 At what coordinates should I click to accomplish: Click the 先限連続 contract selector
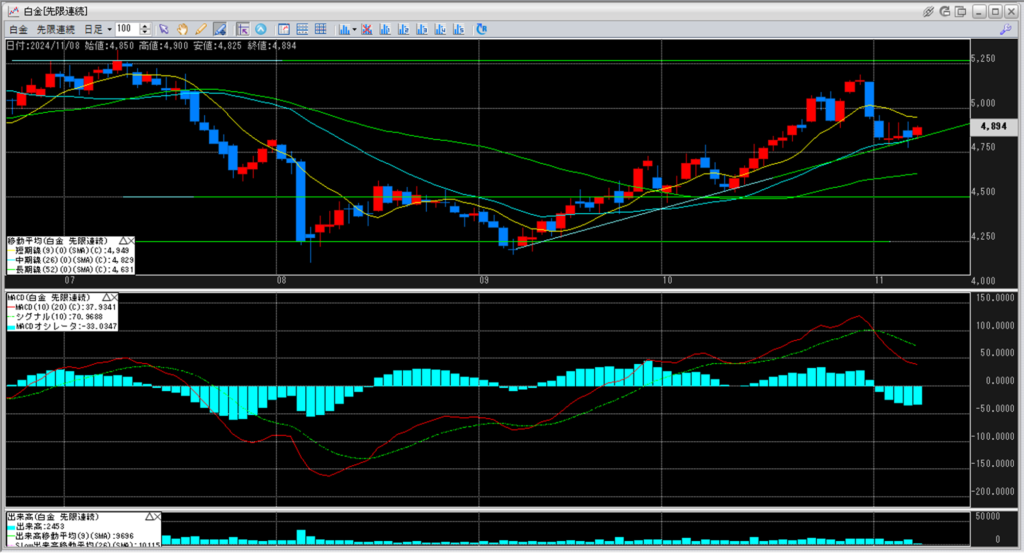[56, 29]
